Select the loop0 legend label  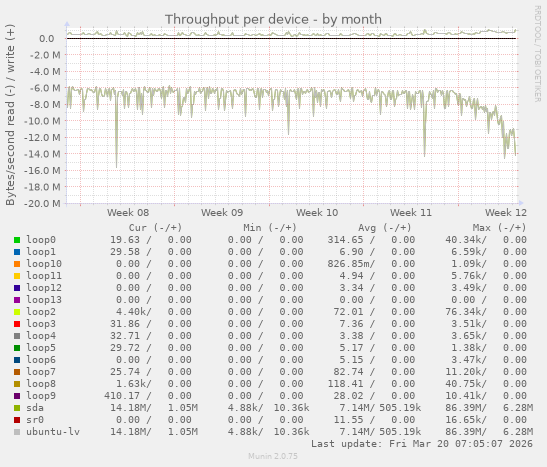click(x=41, y=240)
